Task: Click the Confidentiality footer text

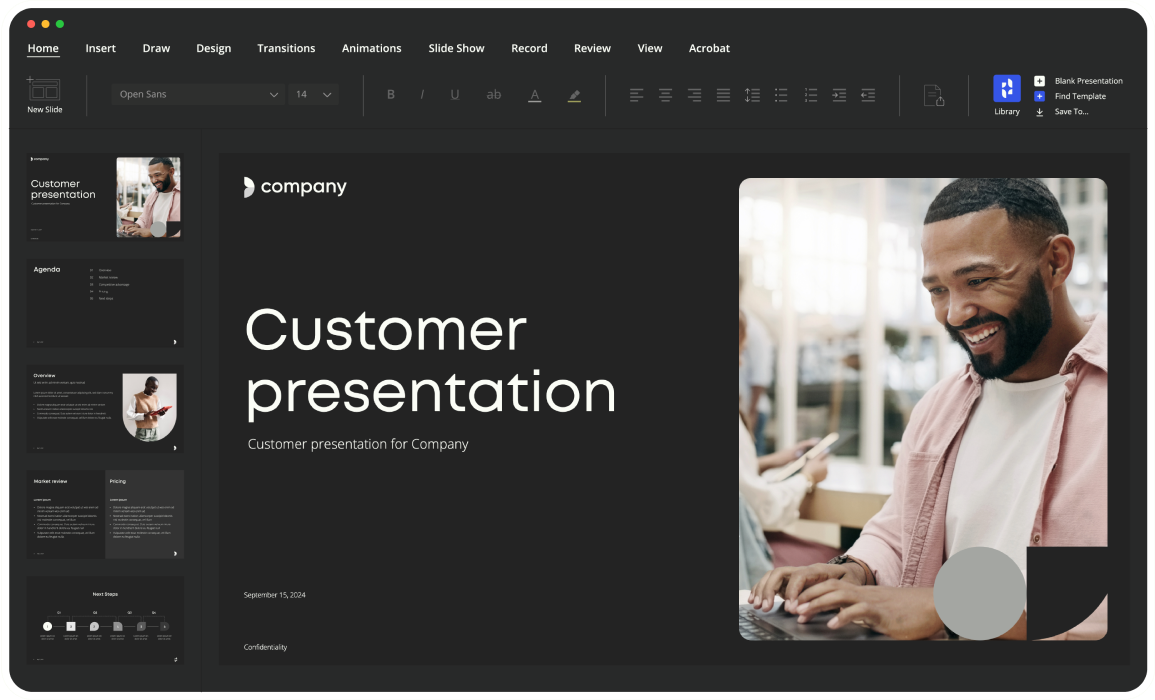Action: pos(265,647)
